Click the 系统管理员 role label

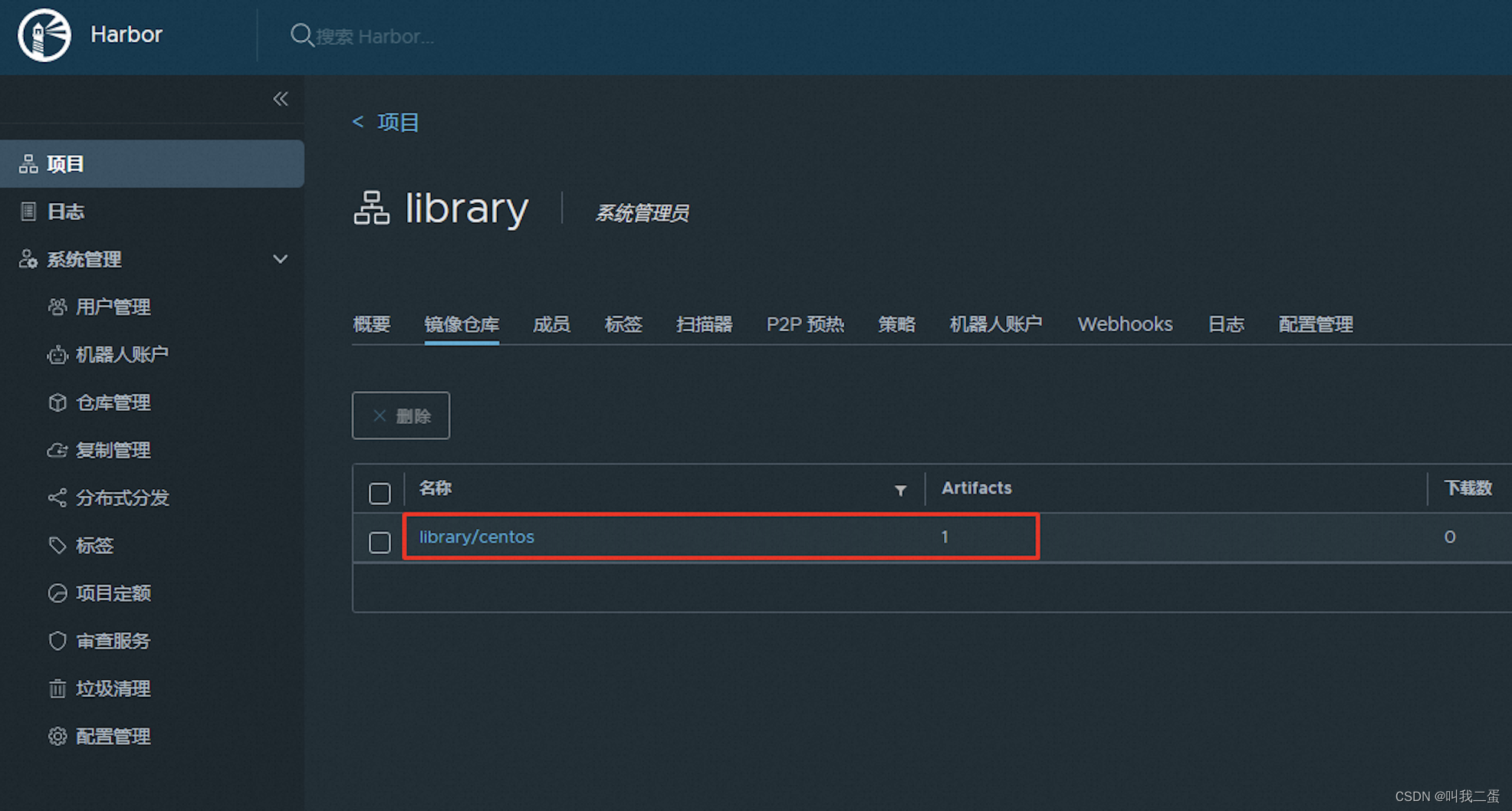click(x=643, y=213)
